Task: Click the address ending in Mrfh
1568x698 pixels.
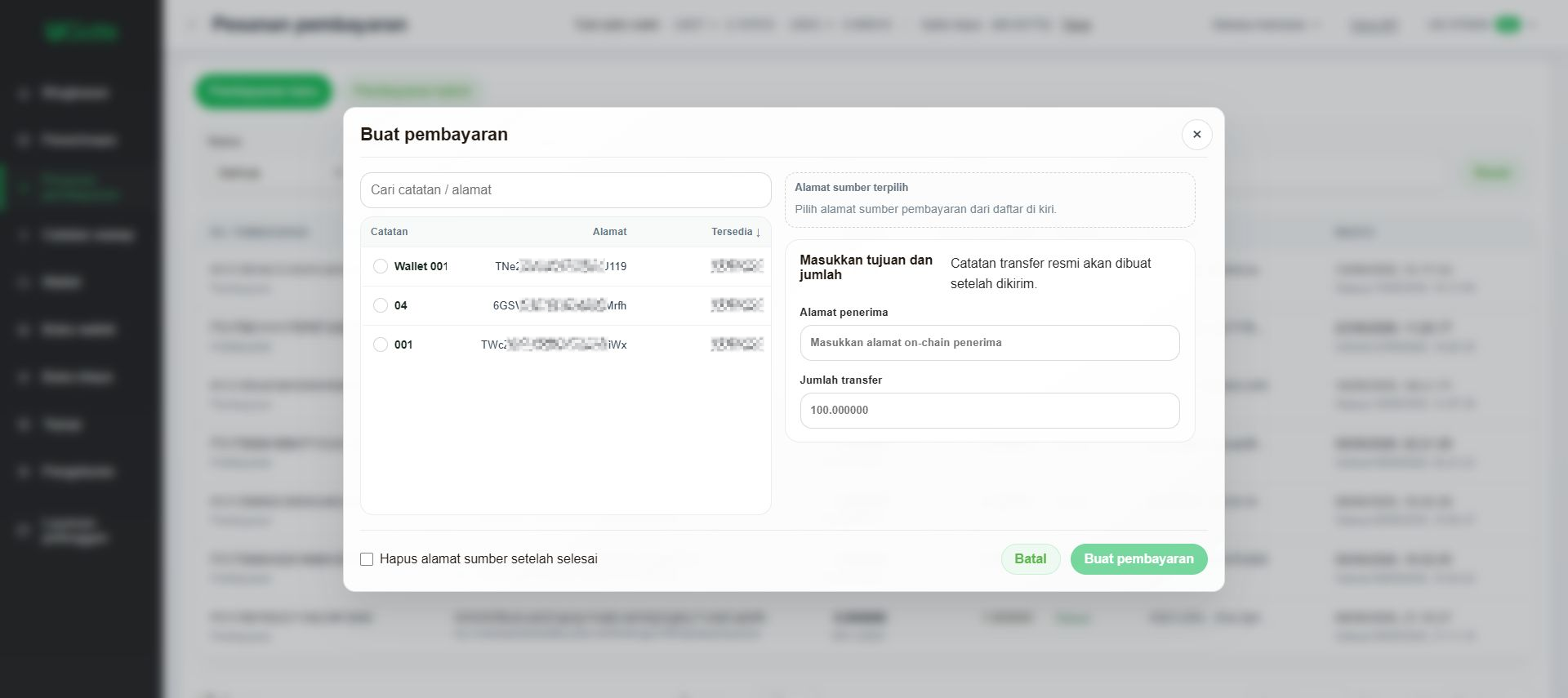Action: pyautogui.click(x=559, y=305)
